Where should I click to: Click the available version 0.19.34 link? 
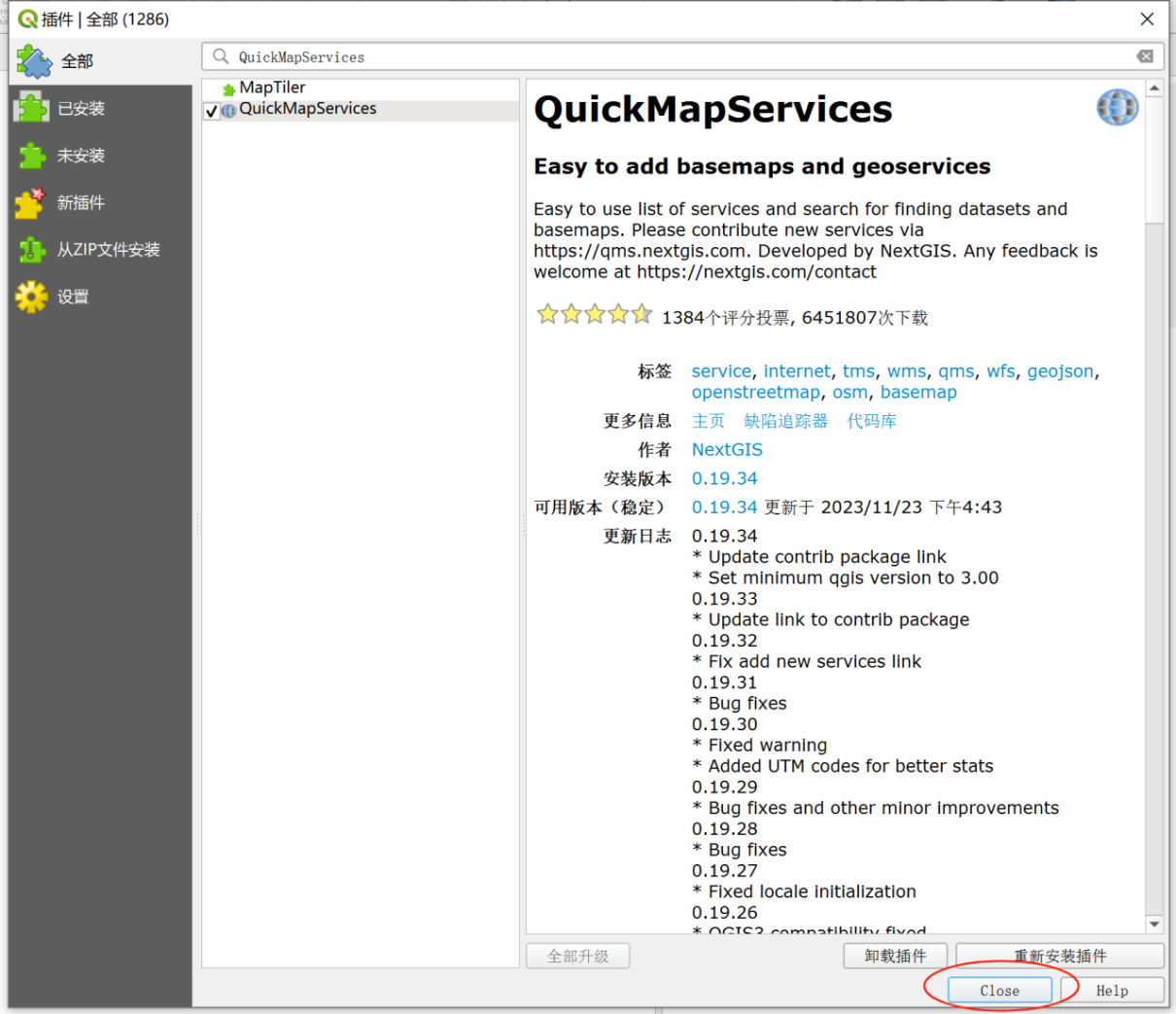724,507
